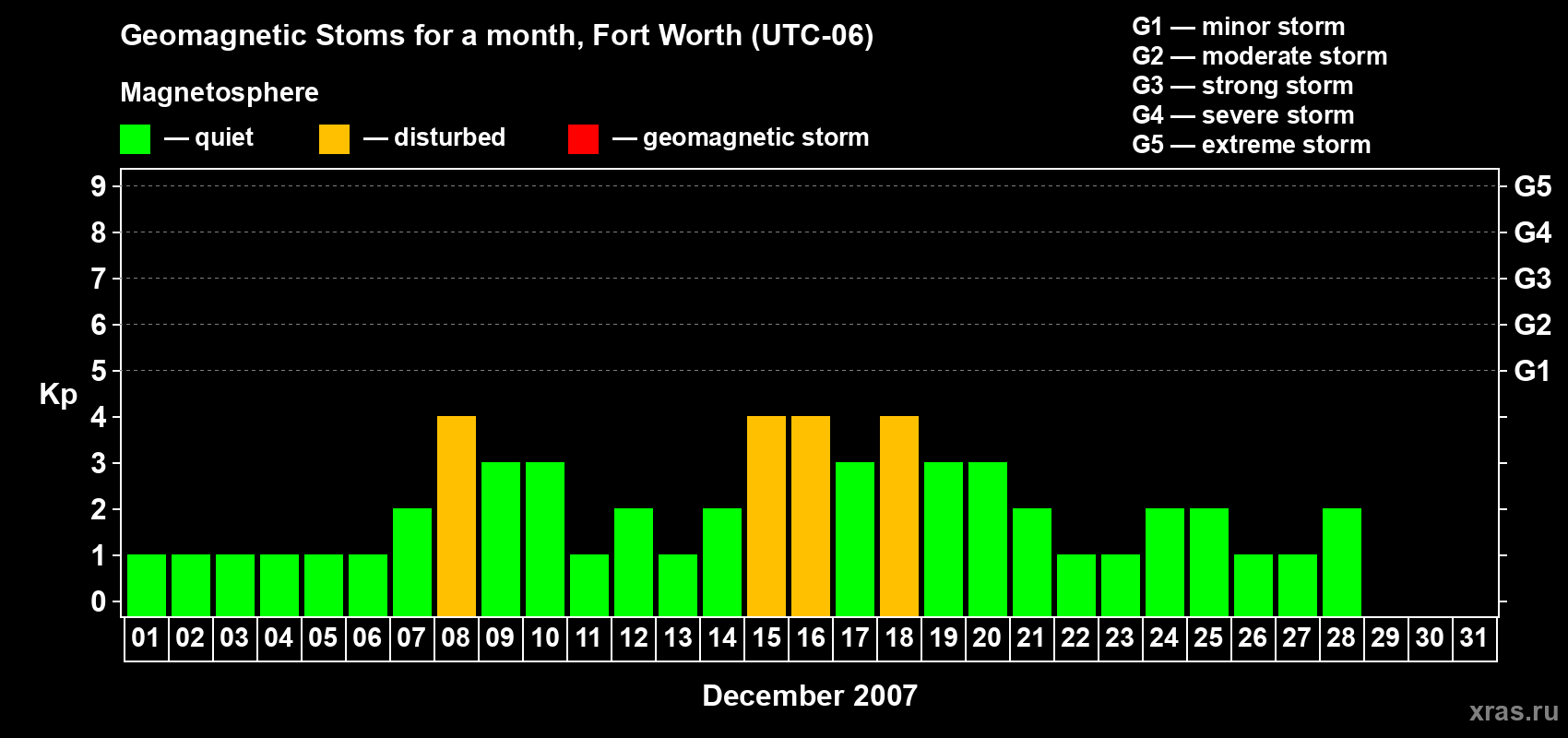This screenshot has width=1568, height=738.
Task: Click date label 31 on the axis
Action: click(x=1474, y=637)
